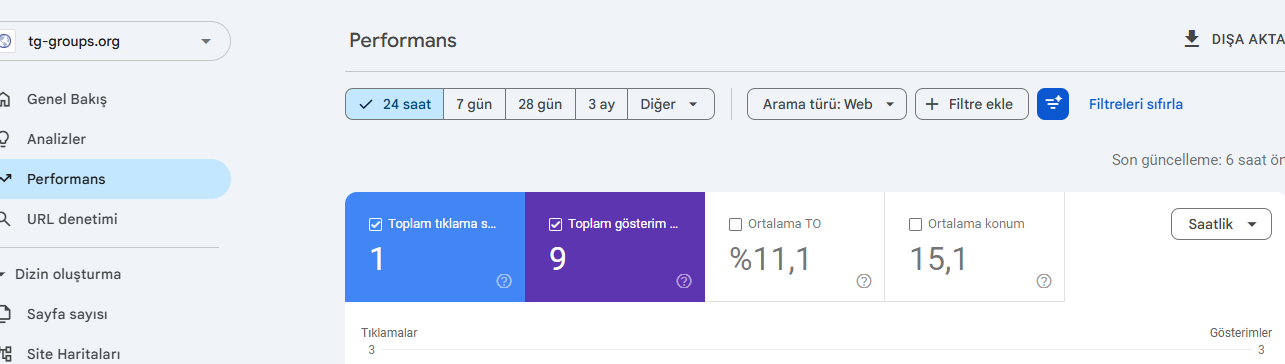The height and width of the screenshot is (364, 1285).
Task: Click the help icon on Ortalama TO card
Action: click(x=864, y=281)
